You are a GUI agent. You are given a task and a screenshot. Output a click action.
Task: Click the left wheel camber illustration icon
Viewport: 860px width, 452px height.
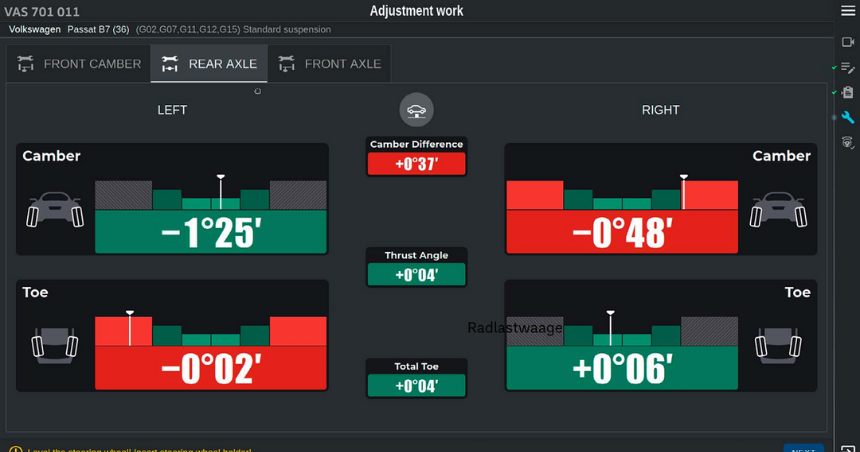point(55,210)
